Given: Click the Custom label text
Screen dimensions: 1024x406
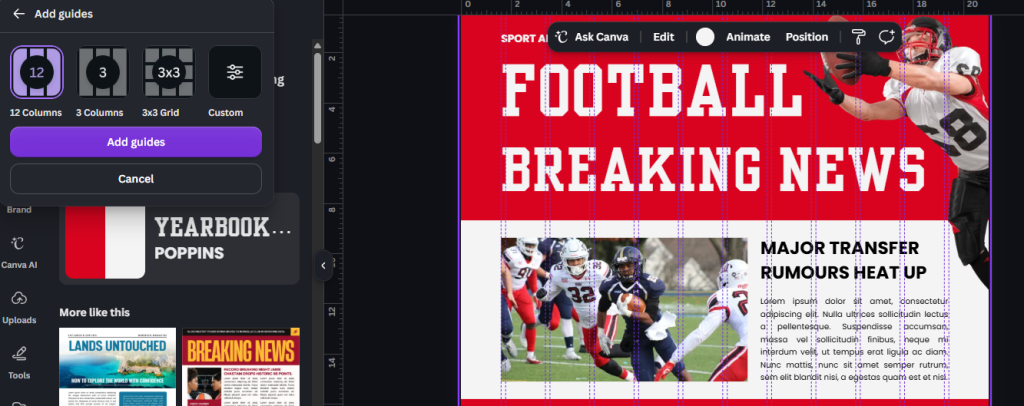Looking at the screenshot, I should [x=225, y=113].
